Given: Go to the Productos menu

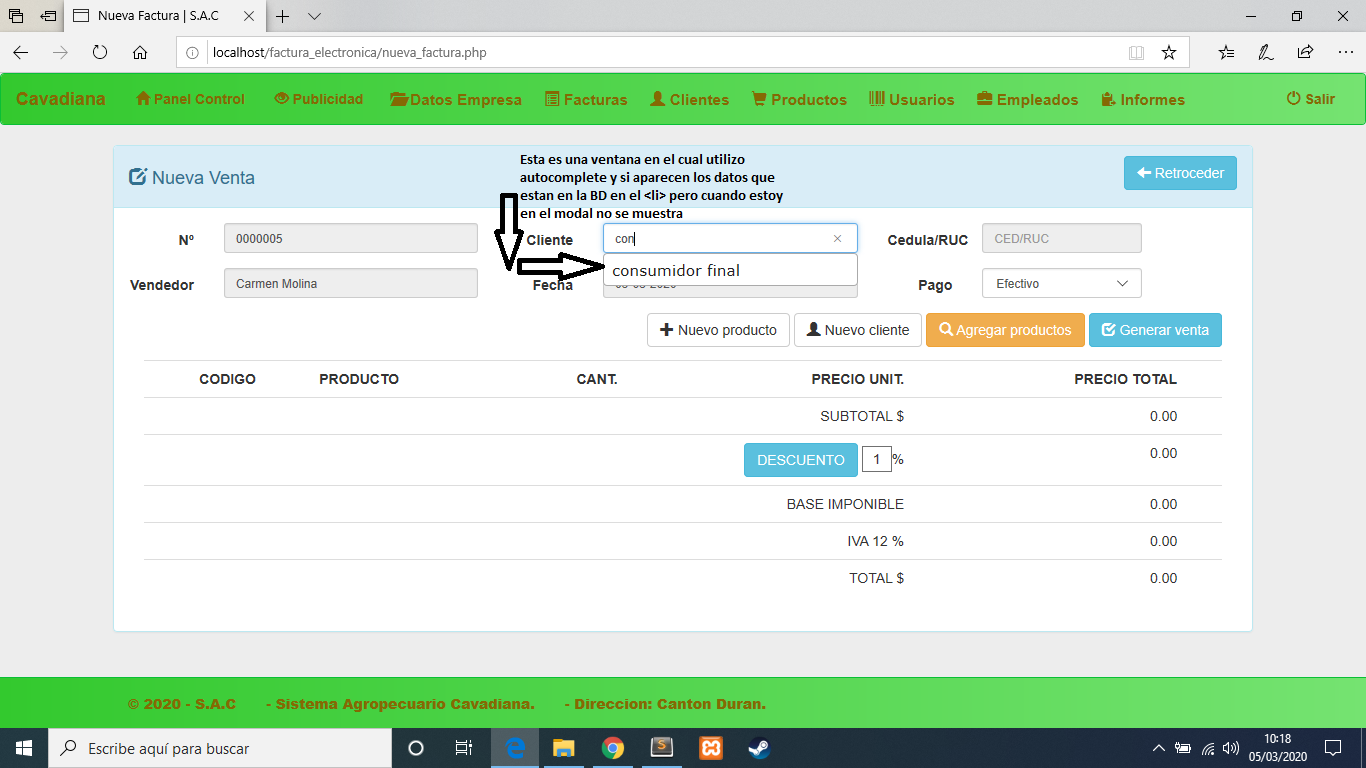Looking at the screenshot, I should click(799, 100).
